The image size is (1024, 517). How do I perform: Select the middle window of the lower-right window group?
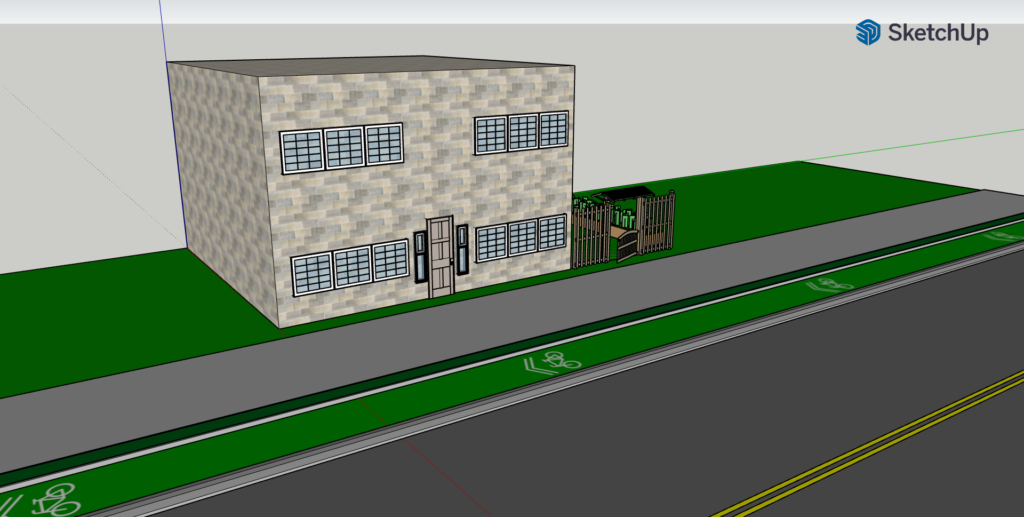[x=523, y=238]
